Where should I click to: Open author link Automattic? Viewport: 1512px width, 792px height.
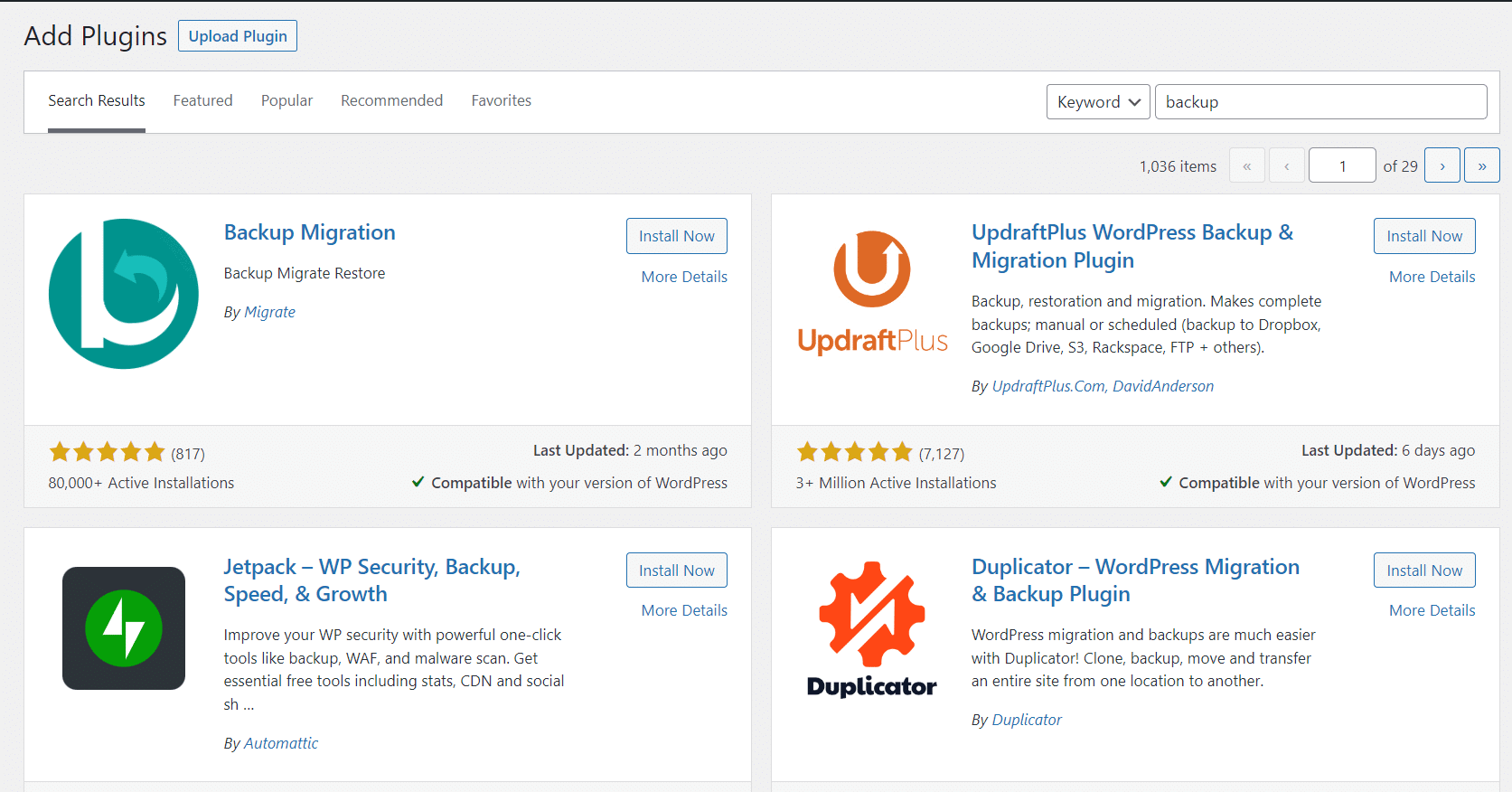pyautogui.click(x=281, y=743)
